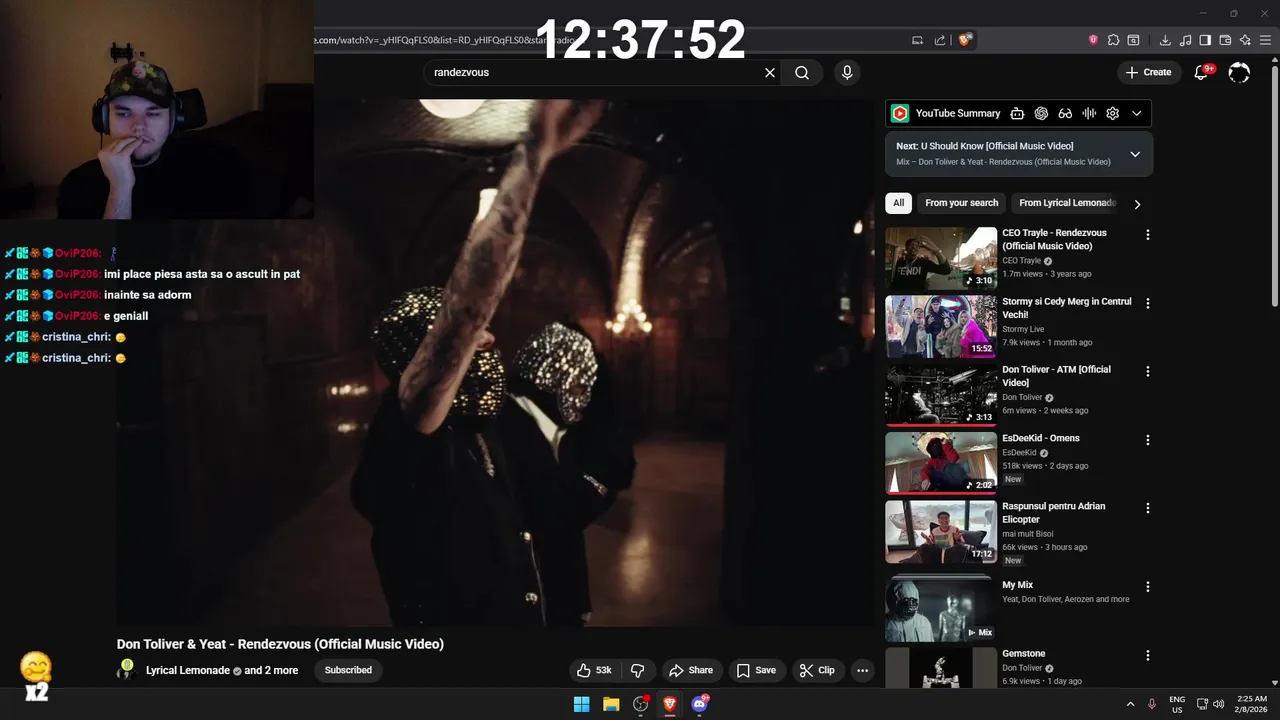This screenshot has width=1280, height=720.
Task: Clear the YouTube search box text
Action: coord(770,72)
